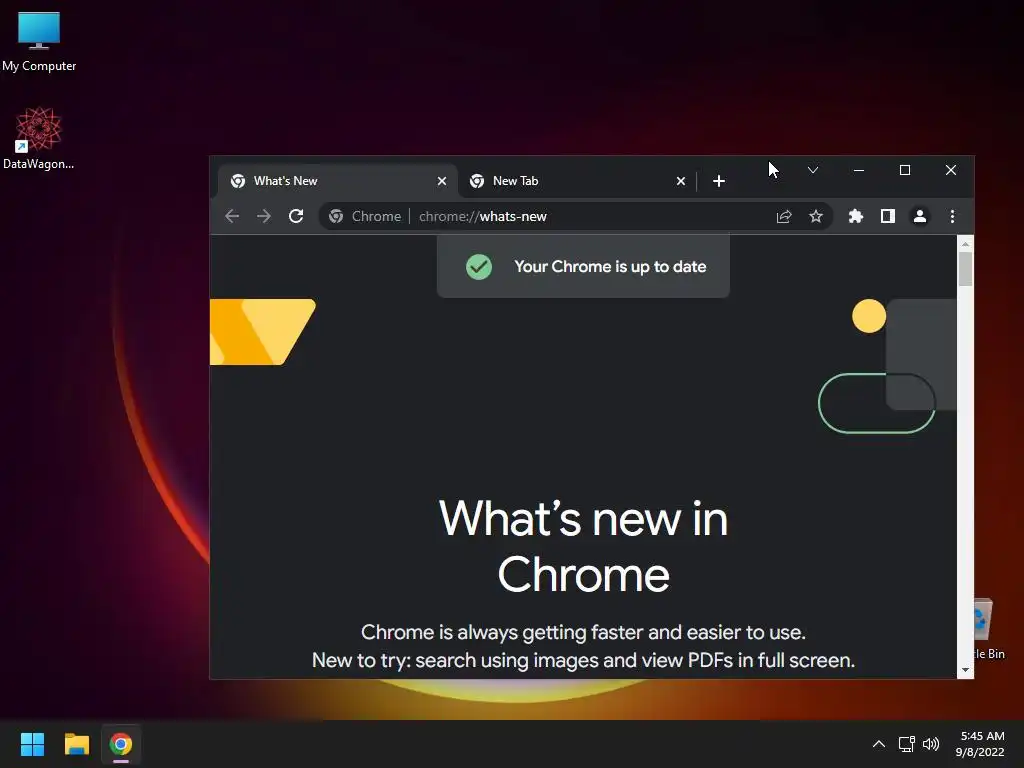Click the Chrome taskbar icon
Image resolution: width=1024 pixels, height=768 pixels.
121,744
